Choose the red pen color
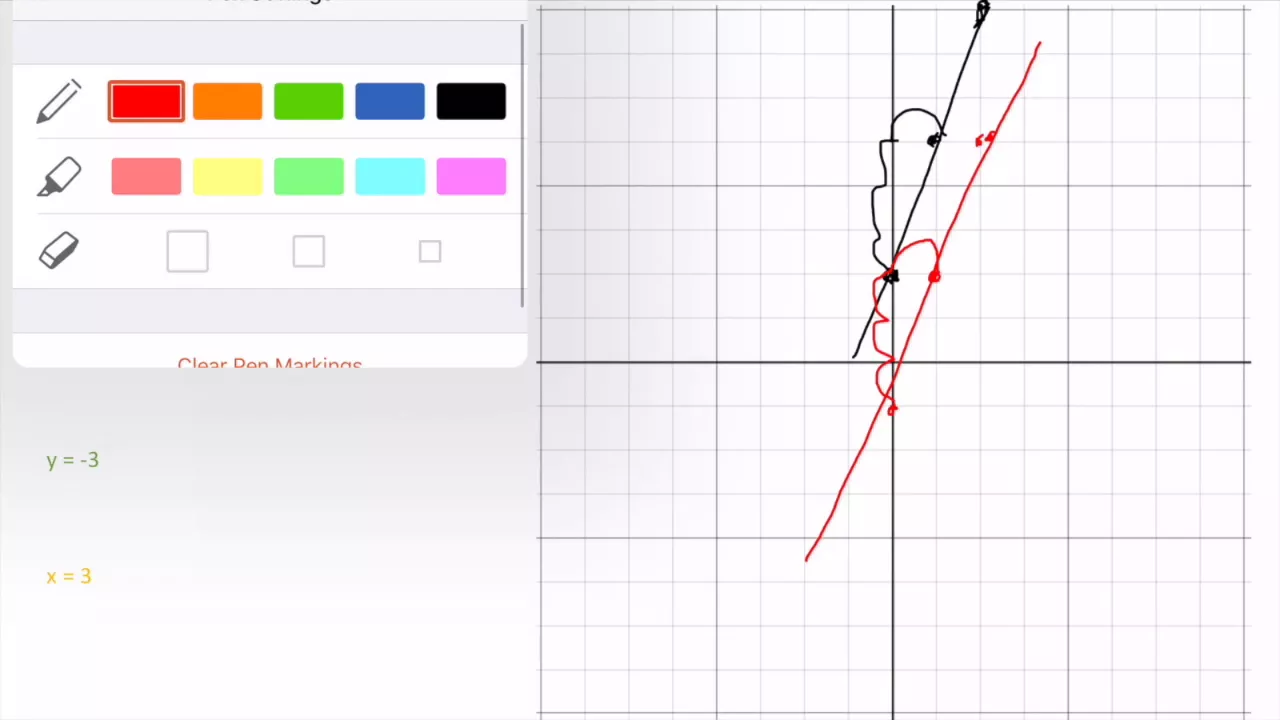Screen dimensions: 1280x720 [x=146, y=102]
